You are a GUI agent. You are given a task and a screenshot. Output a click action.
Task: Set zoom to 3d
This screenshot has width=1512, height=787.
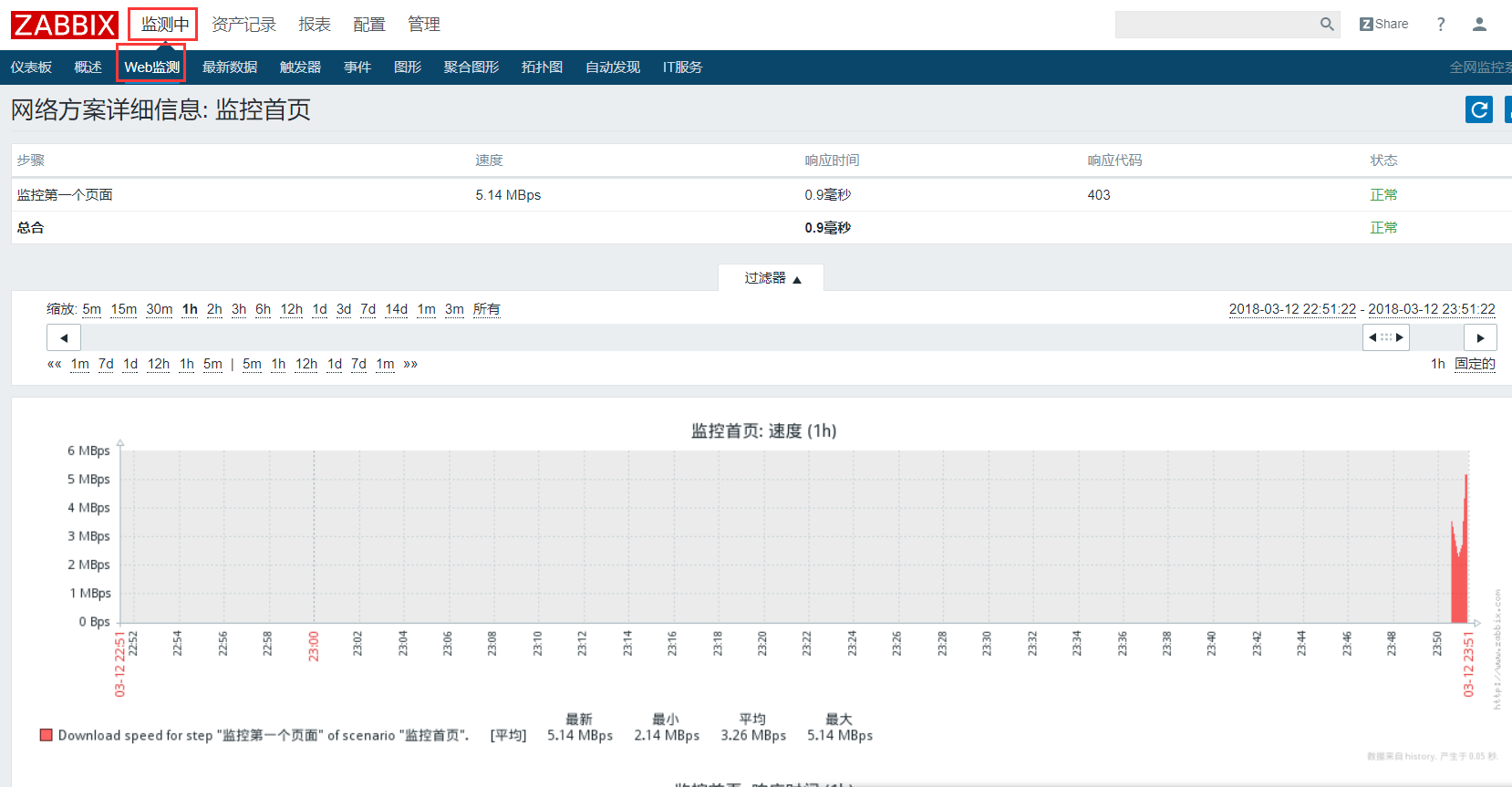344,309
